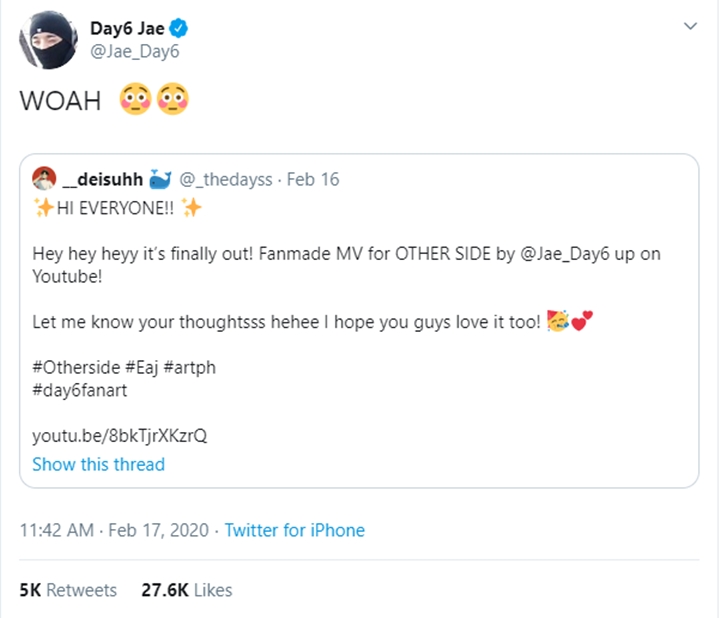The image size is (720, 618).
Task: Expand Show this thread
Action: point(98,464)
